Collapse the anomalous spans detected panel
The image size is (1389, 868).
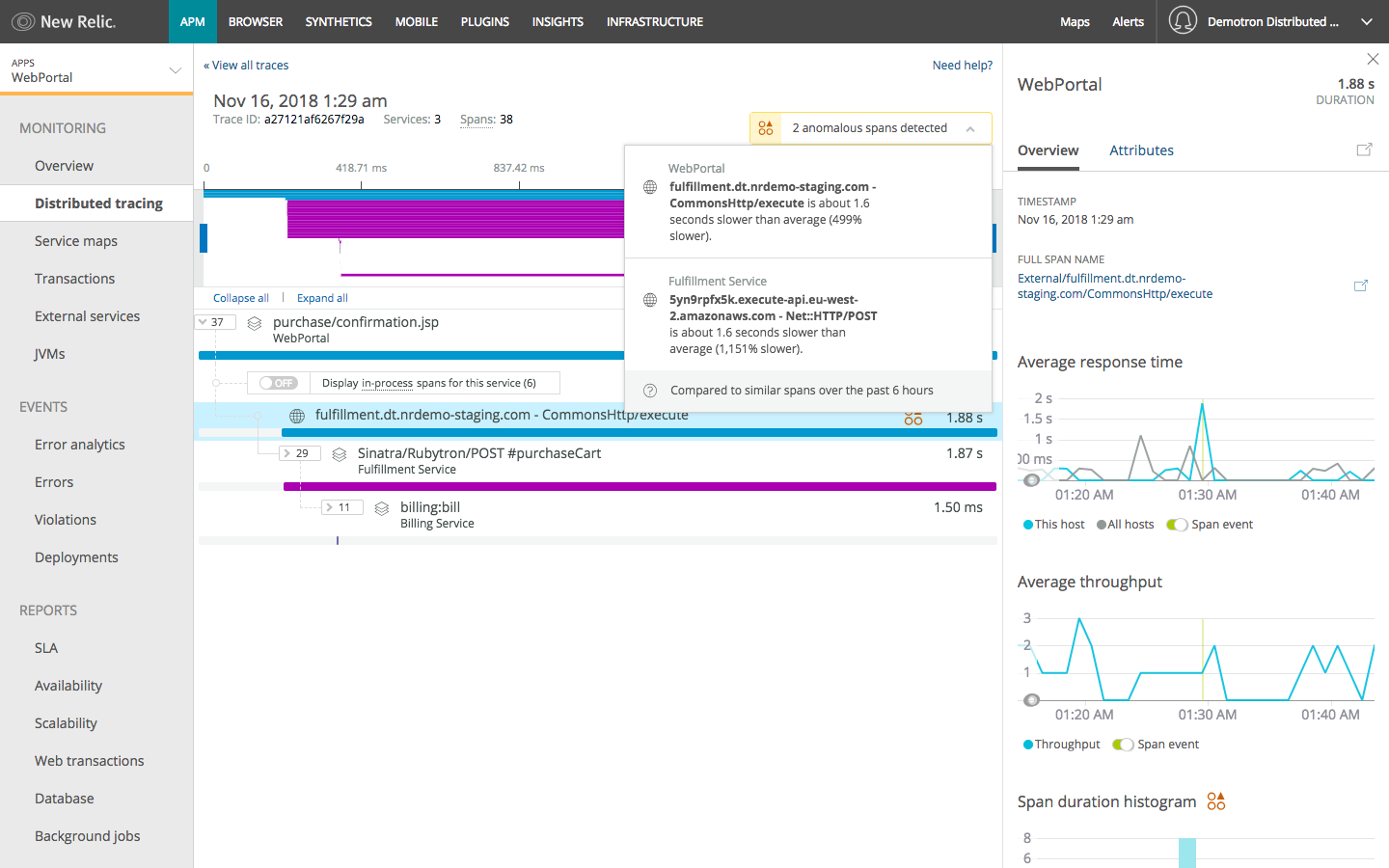coord(970,128)
